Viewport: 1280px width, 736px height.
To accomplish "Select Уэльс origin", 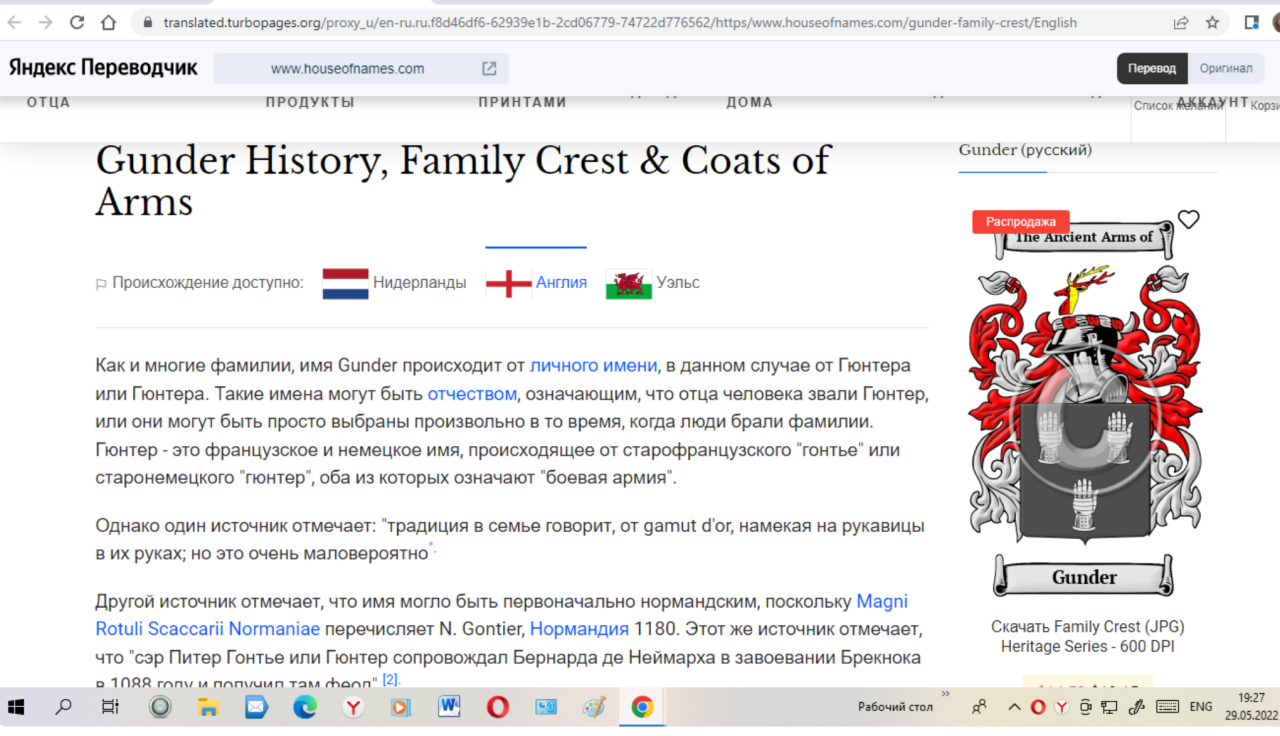I will click(678, 283).
